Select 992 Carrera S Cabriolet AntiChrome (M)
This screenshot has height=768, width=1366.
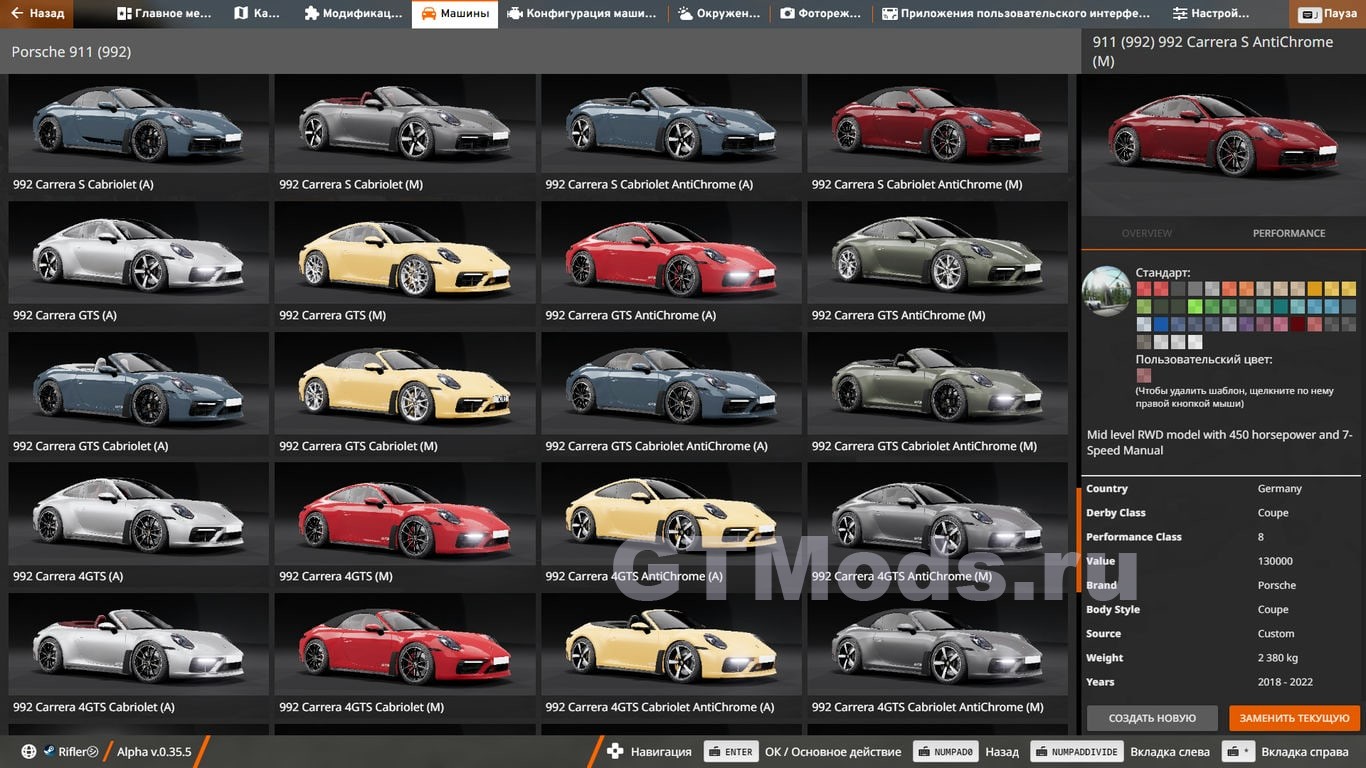click(938, 134)
